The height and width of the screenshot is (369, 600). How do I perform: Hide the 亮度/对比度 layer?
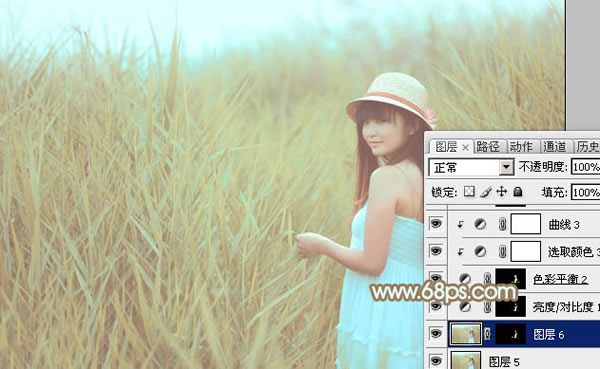[x=435, y=306]
